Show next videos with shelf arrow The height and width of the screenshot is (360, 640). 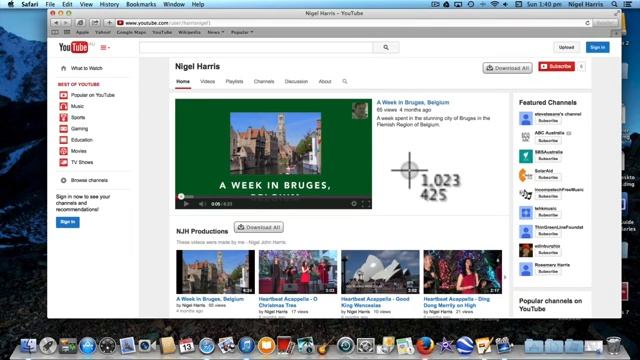coord(505,277)
